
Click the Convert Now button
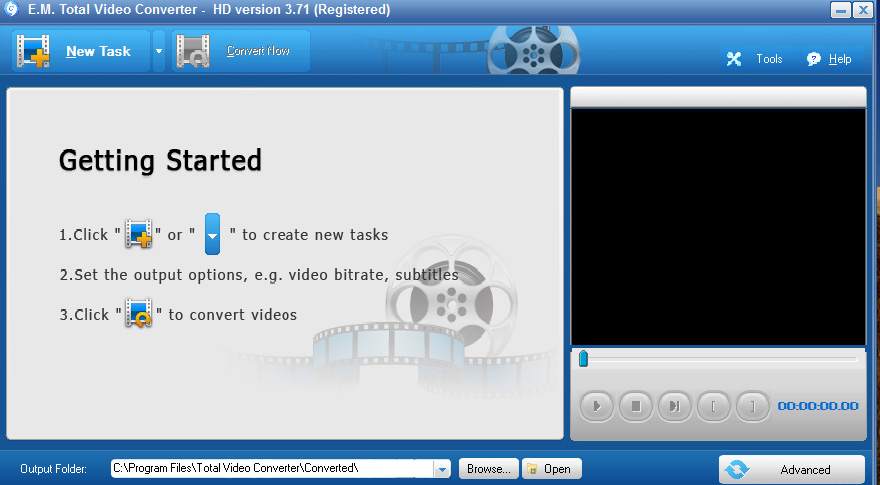click(x=241, y=51)
